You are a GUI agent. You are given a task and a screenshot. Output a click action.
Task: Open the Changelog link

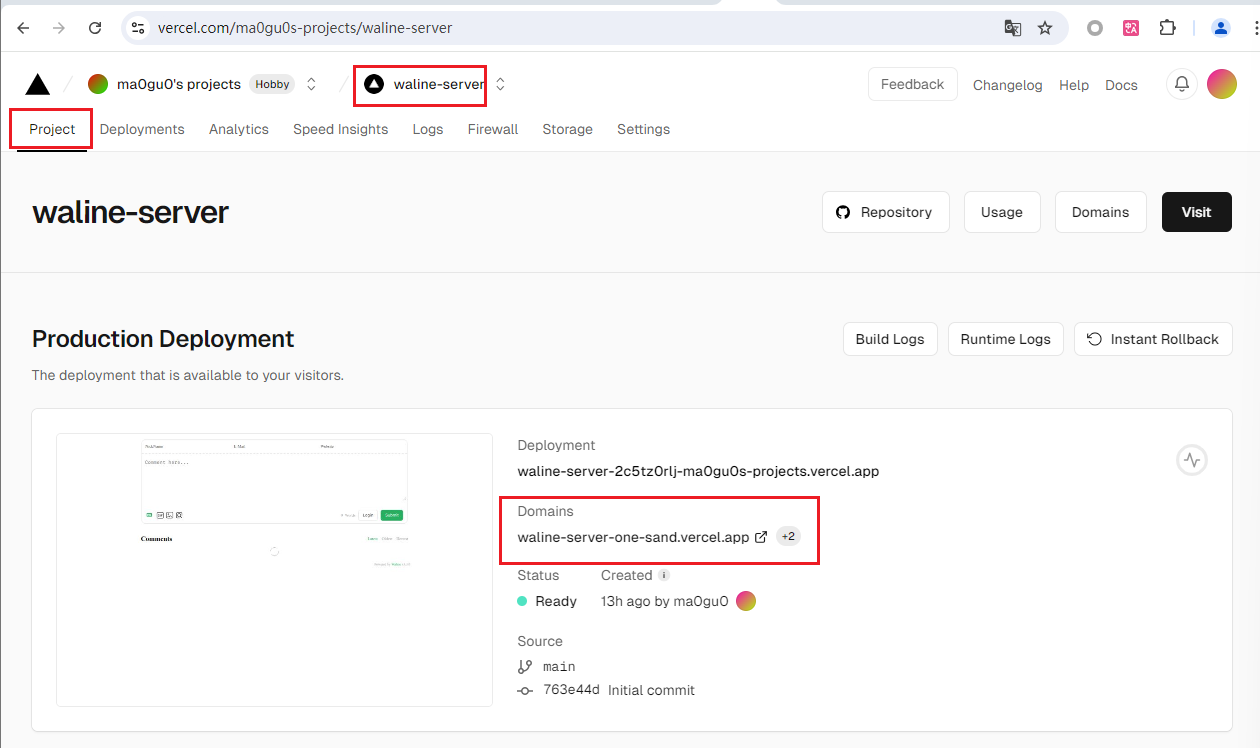pyautogui.click(x=1008, y=85)
